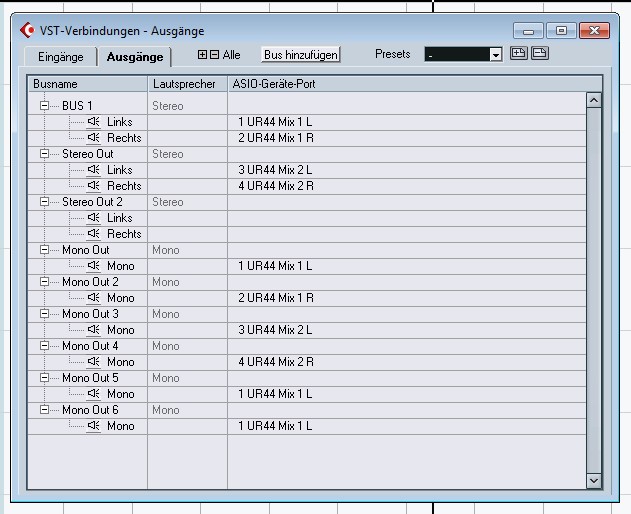
Task: Click the remove preset minus icon
Action: click(x=540, y=53)
